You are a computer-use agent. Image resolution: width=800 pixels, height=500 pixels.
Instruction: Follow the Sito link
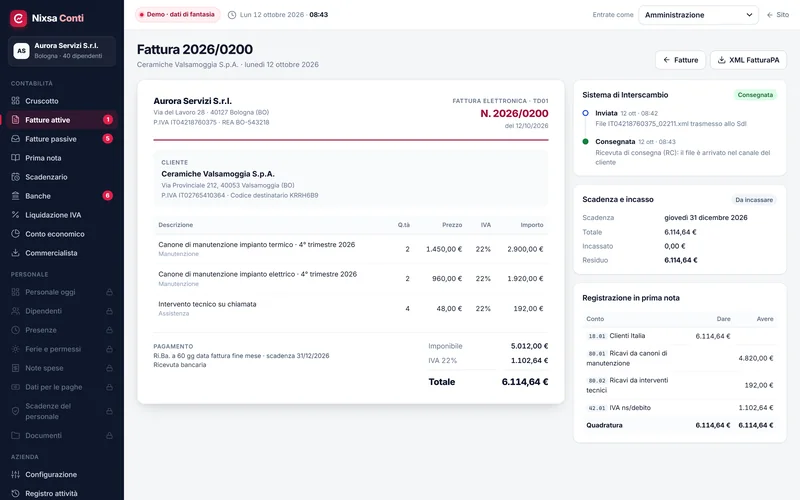pyautogui.click(x=778, y=15)
